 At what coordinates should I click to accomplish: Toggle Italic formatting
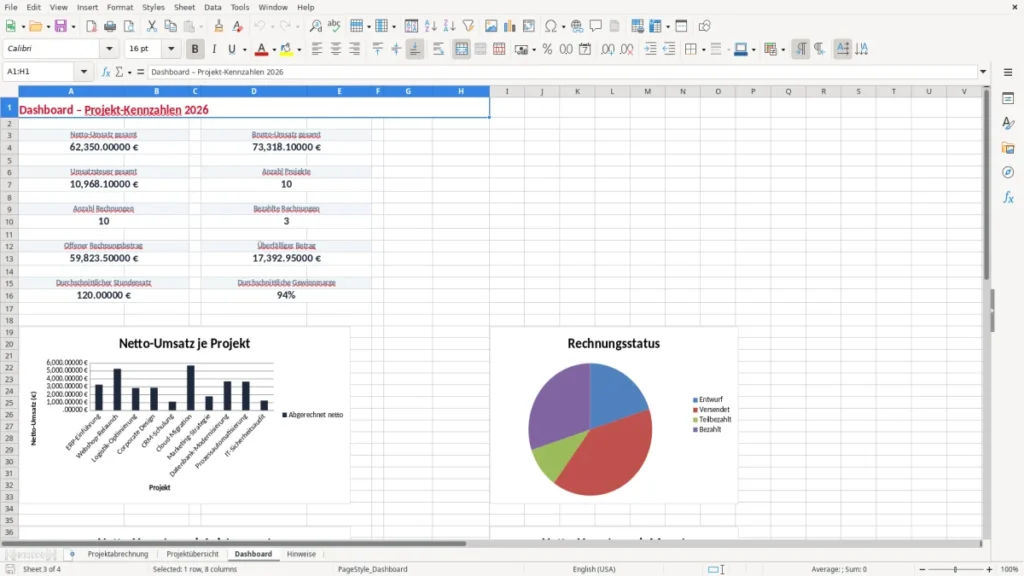[x=214, y=49]
